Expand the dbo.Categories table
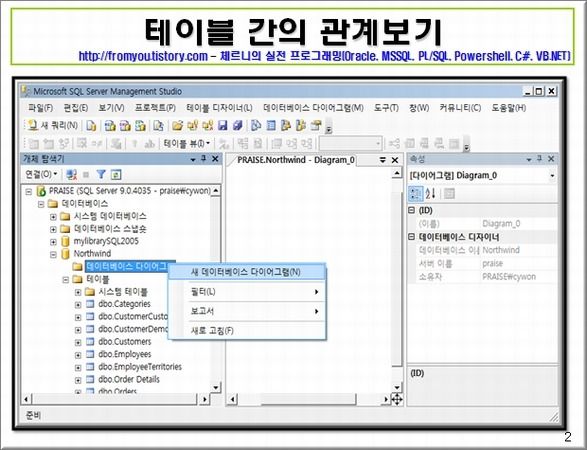587x450 pixels. [x=78, y=305]
